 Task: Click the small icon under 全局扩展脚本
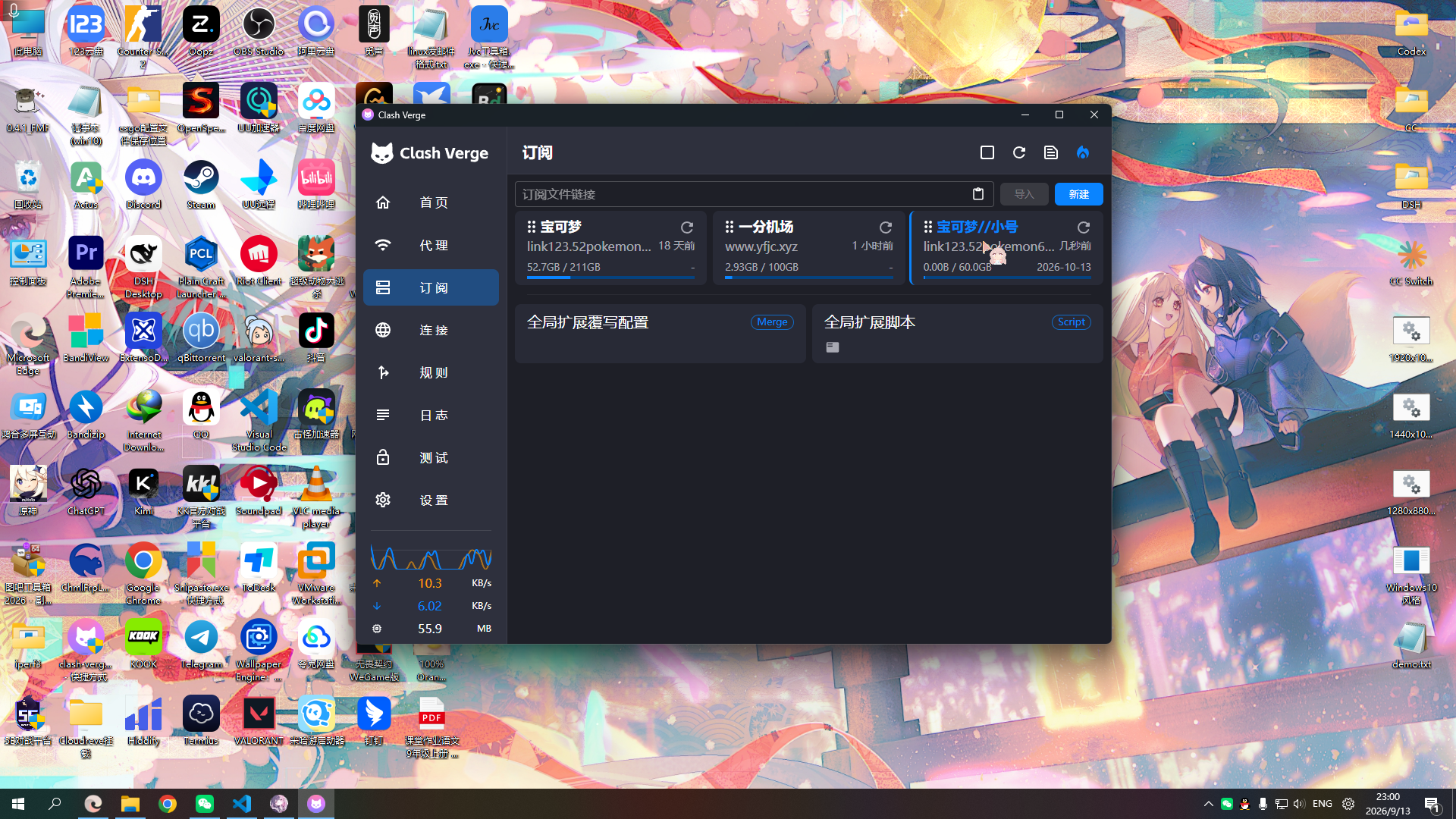tap(833, 347)
